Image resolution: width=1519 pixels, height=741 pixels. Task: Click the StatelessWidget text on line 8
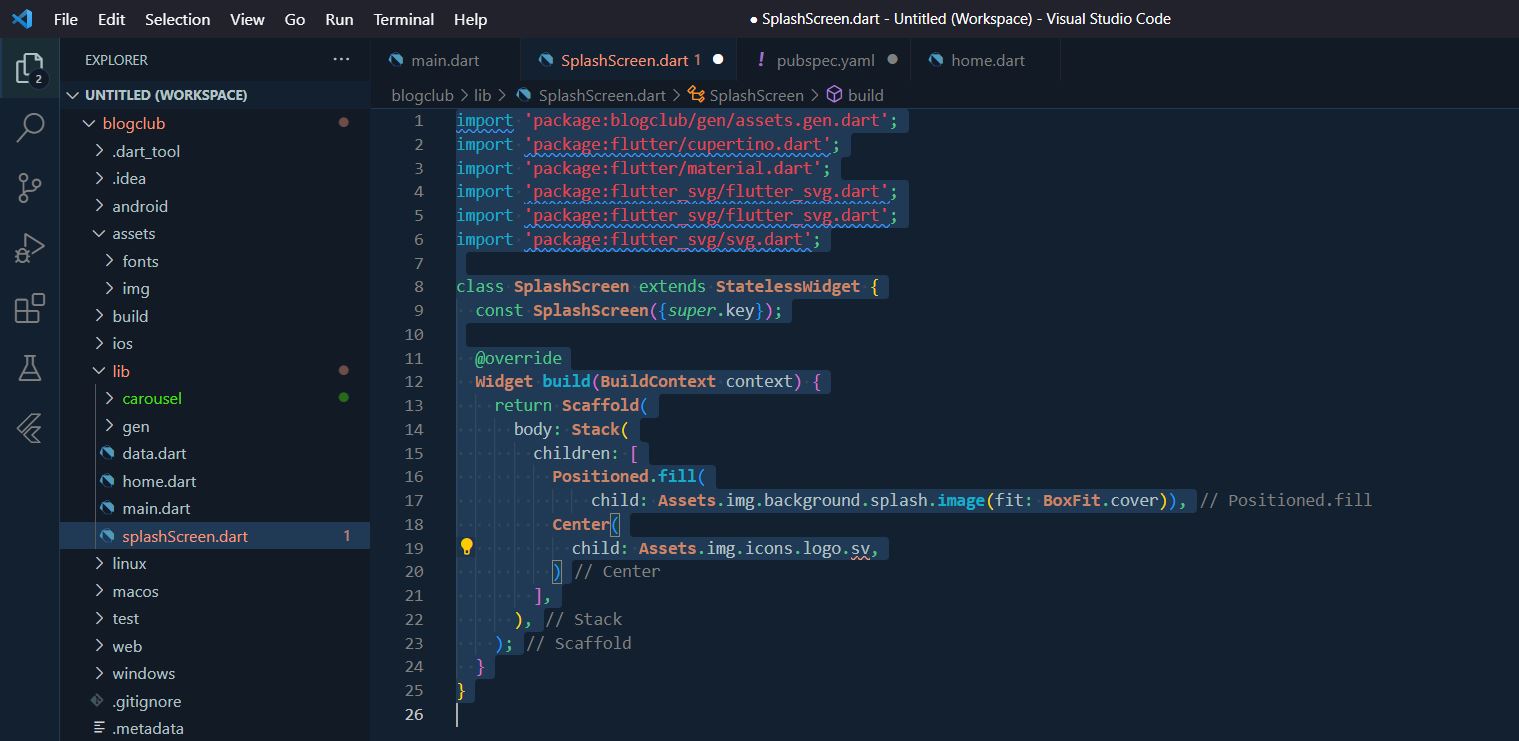(x=787, y=286)
